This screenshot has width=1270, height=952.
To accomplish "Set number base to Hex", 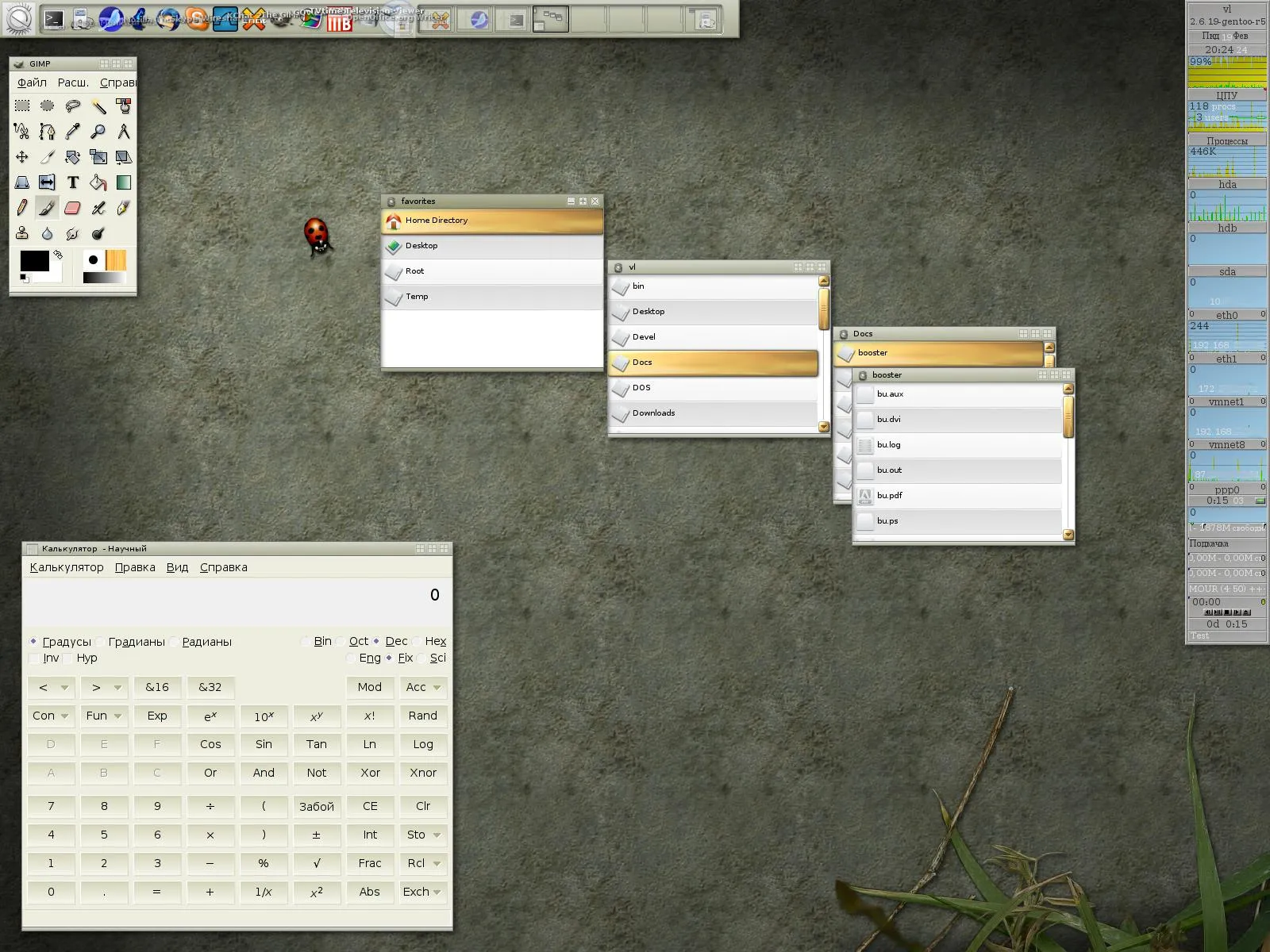I will click(x=429, y=641).
